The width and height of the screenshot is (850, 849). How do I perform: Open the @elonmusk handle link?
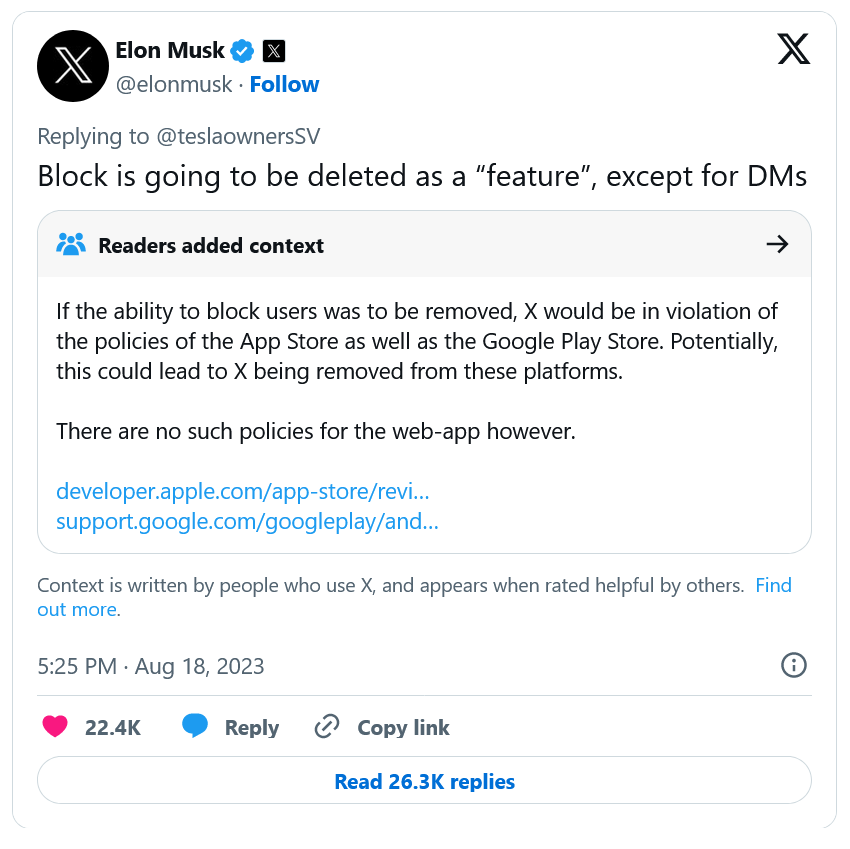click(x=174, y=85)
